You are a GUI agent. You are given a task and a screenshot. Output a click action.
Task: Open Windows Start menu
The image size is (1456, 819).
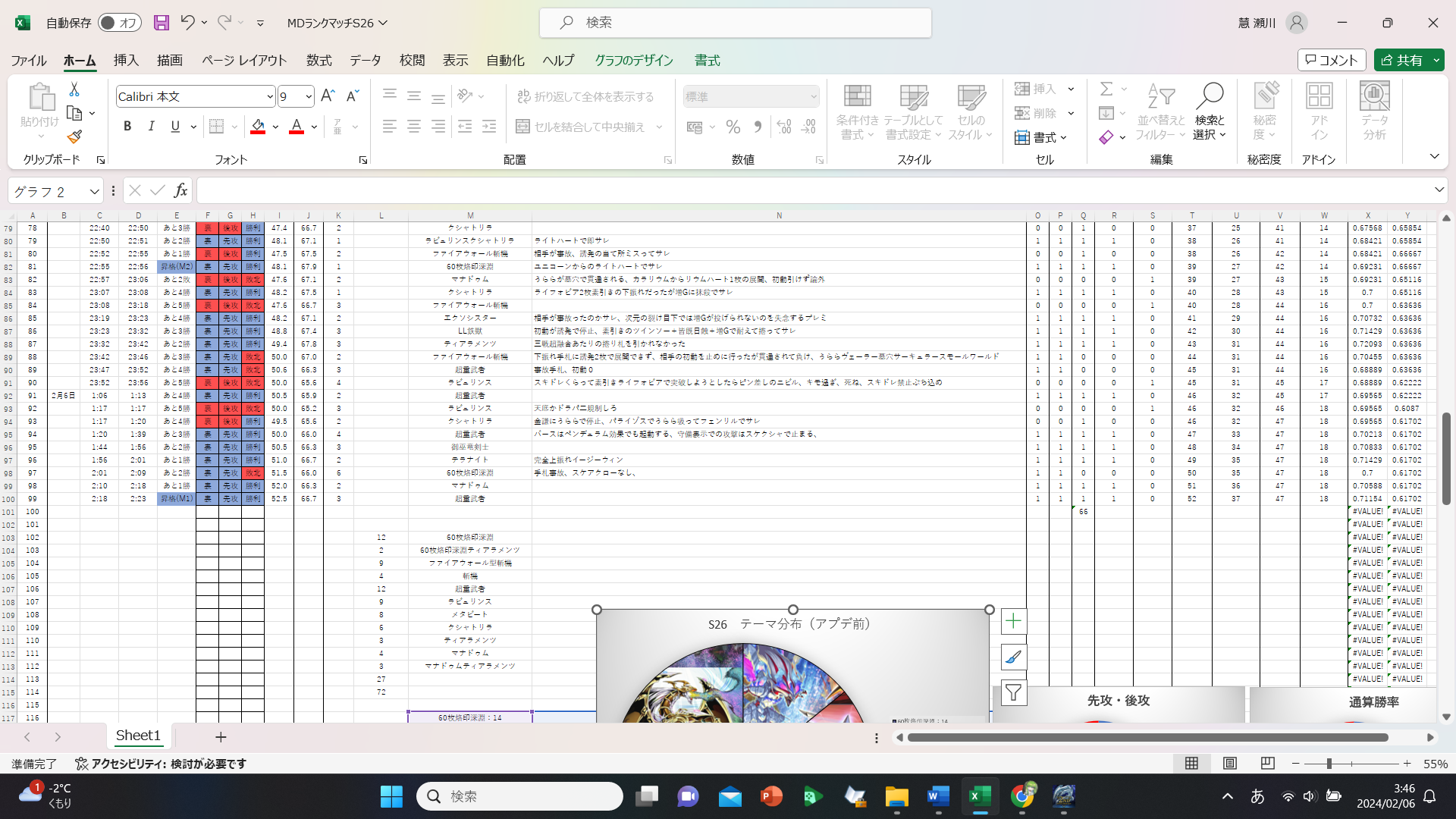point(391,796)
